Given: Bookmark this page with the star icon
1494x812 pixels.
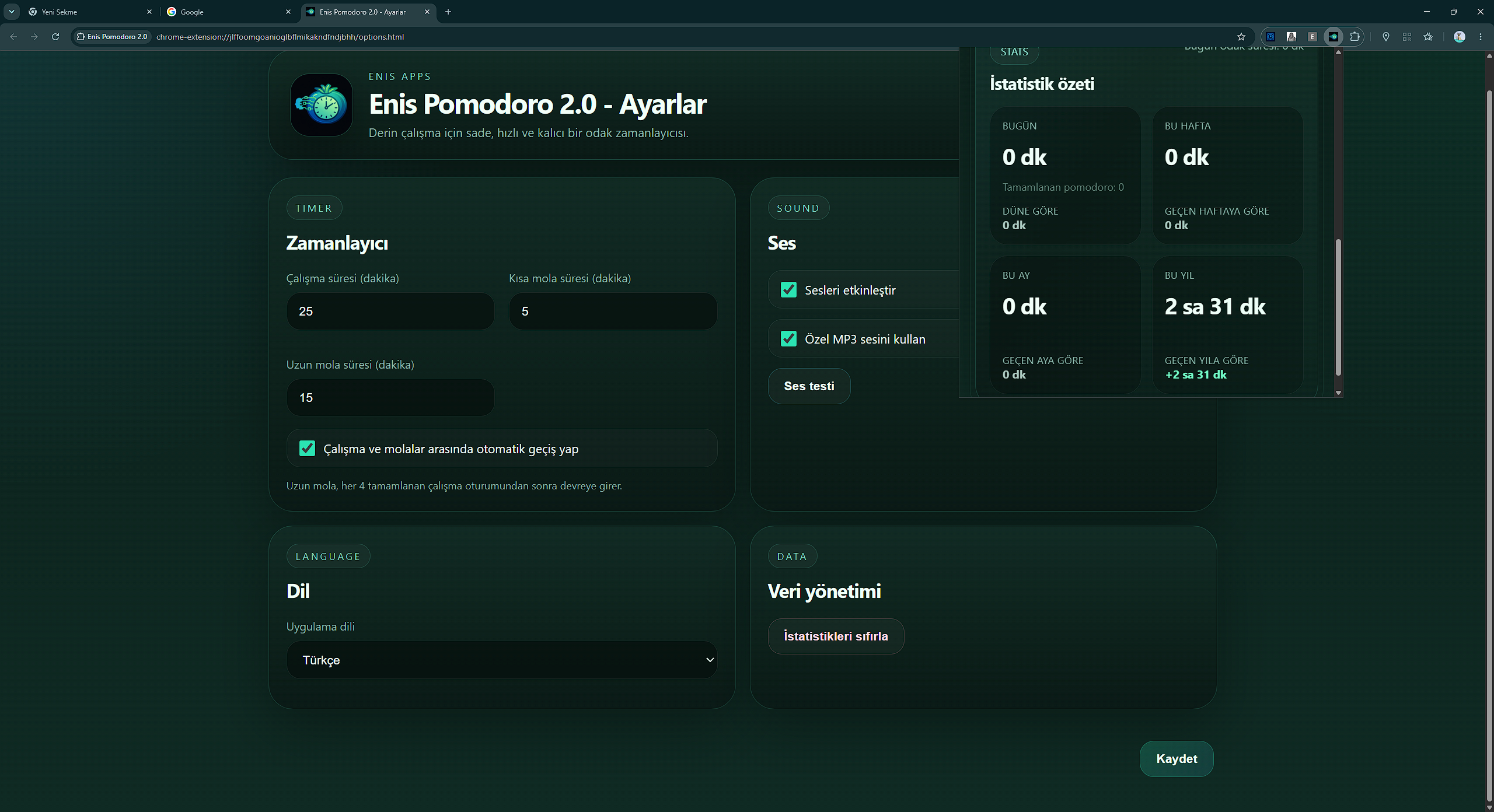Looking at the screenshot, I should 1241,37.
